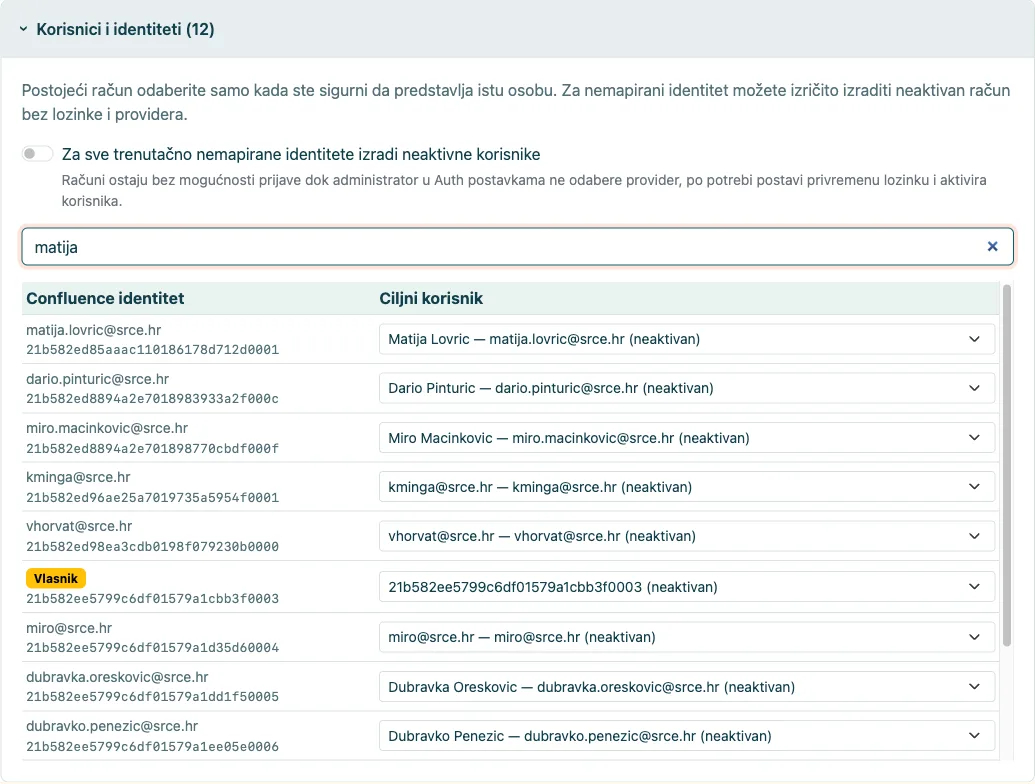Select dubravko.penezic@srce.hr identity text

[112, 726]
